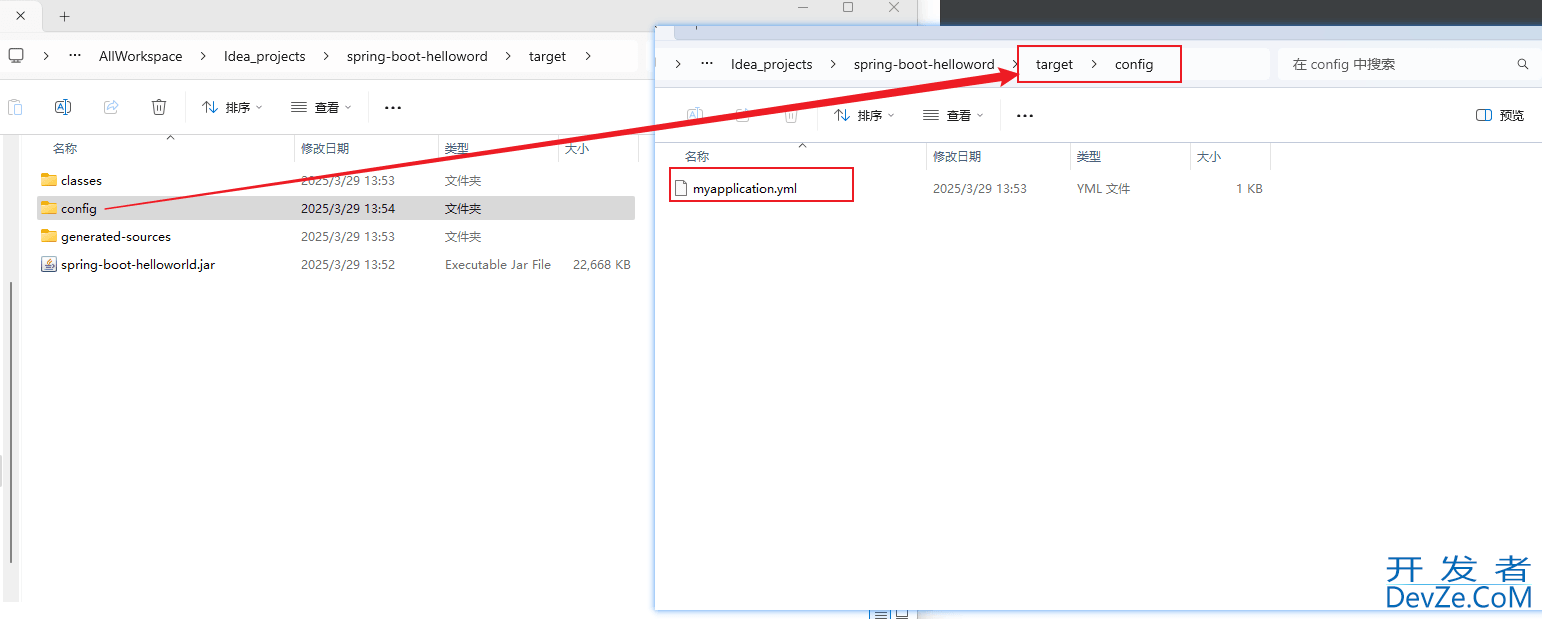Sort by 修改日期 column in config window
This screenshot has width=1542, height=619.
pos(957,156)
